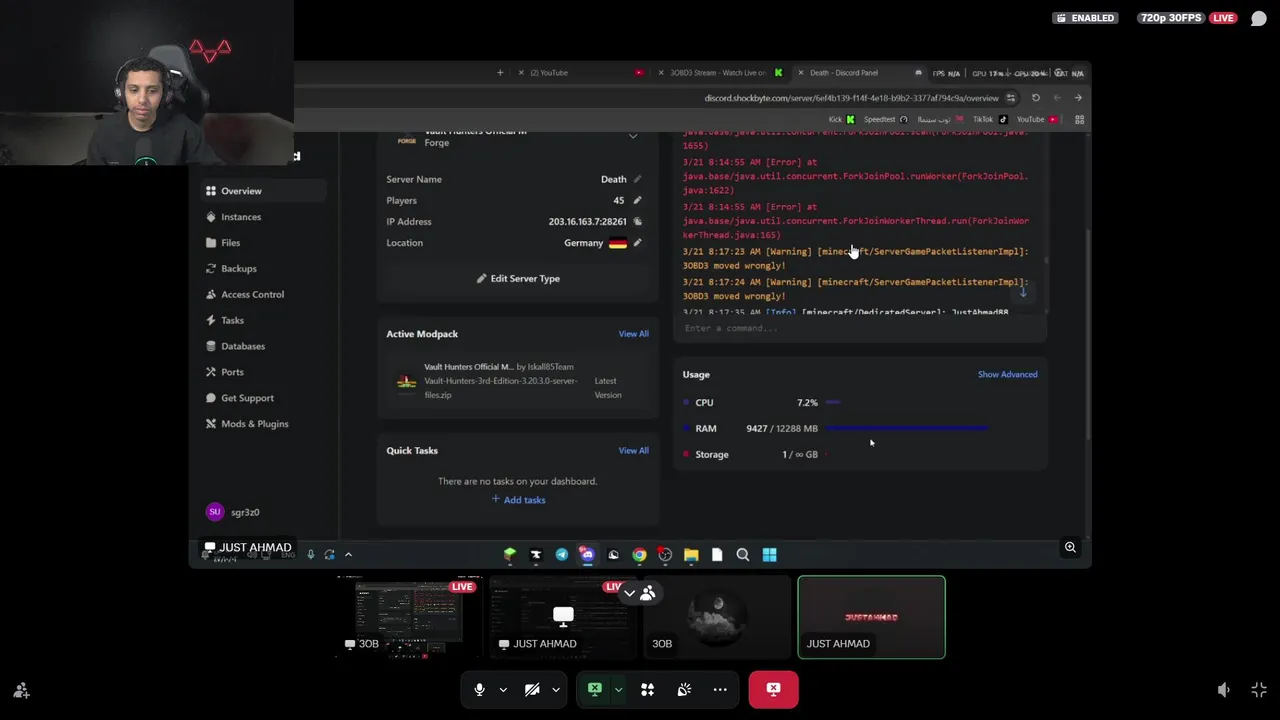Toggle microphone mute in call controls
Viewport: 1280px width, 720px height.
[x=479, y=690]
